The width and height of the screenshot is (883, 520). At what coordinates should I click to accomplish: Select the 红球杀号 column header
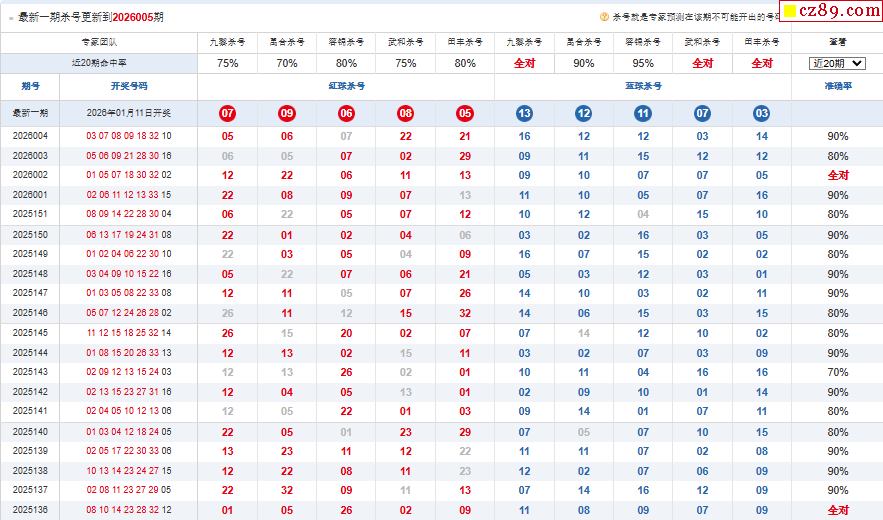(x=346, y=86)
